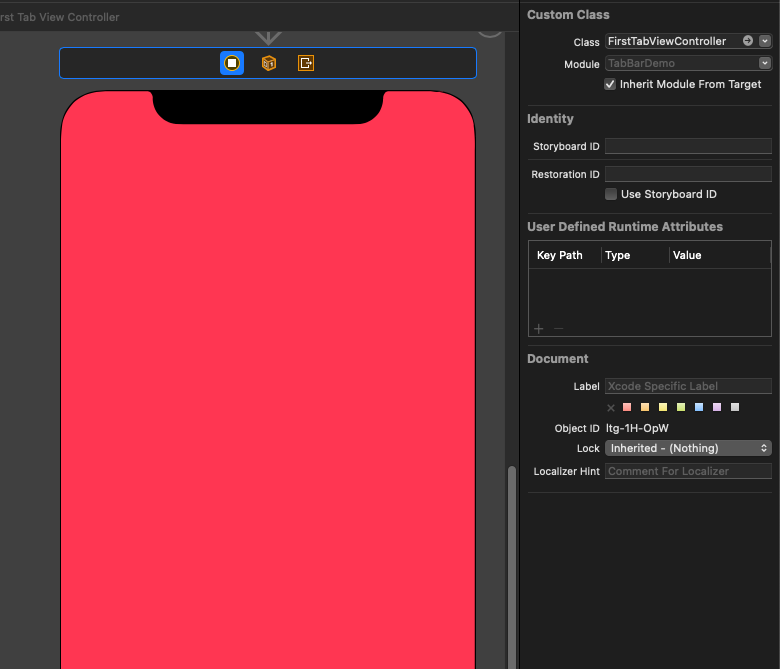Toggle Inherit Module From Target checkbox
Screen dimensions: 780x669
click(x=610, y=84)
